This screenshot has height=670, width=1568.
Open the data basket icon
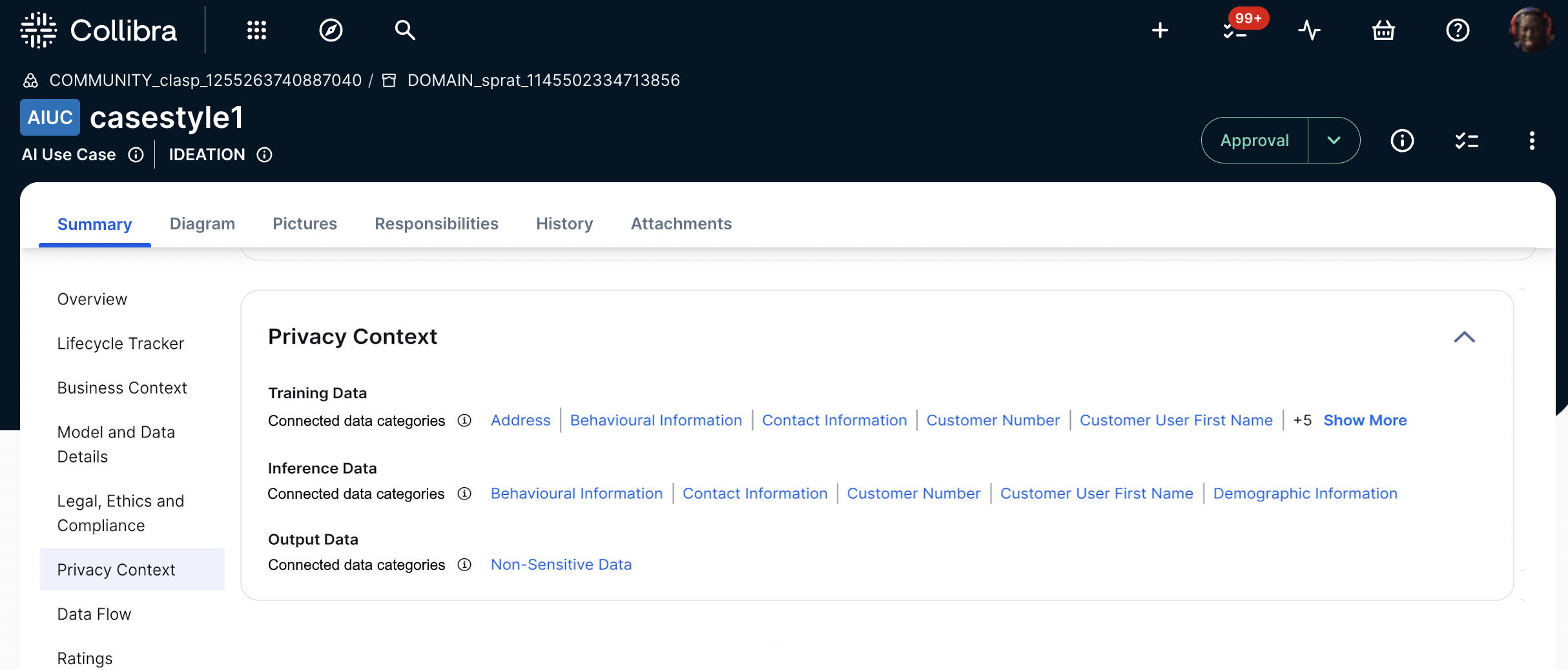(x=1383, y=30)
